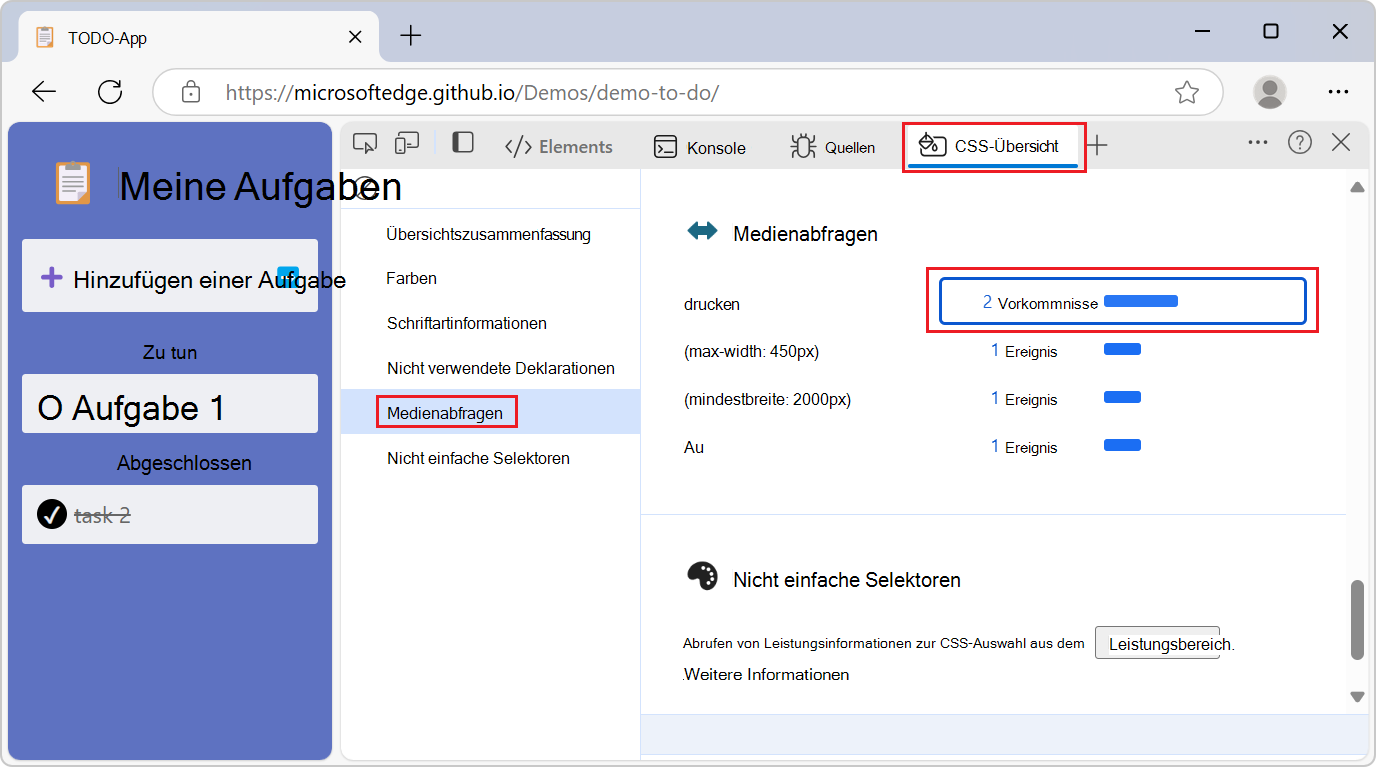Close the DevTools panel
The height and width of the screenshot is (767, 1376).
point(1341,143)
